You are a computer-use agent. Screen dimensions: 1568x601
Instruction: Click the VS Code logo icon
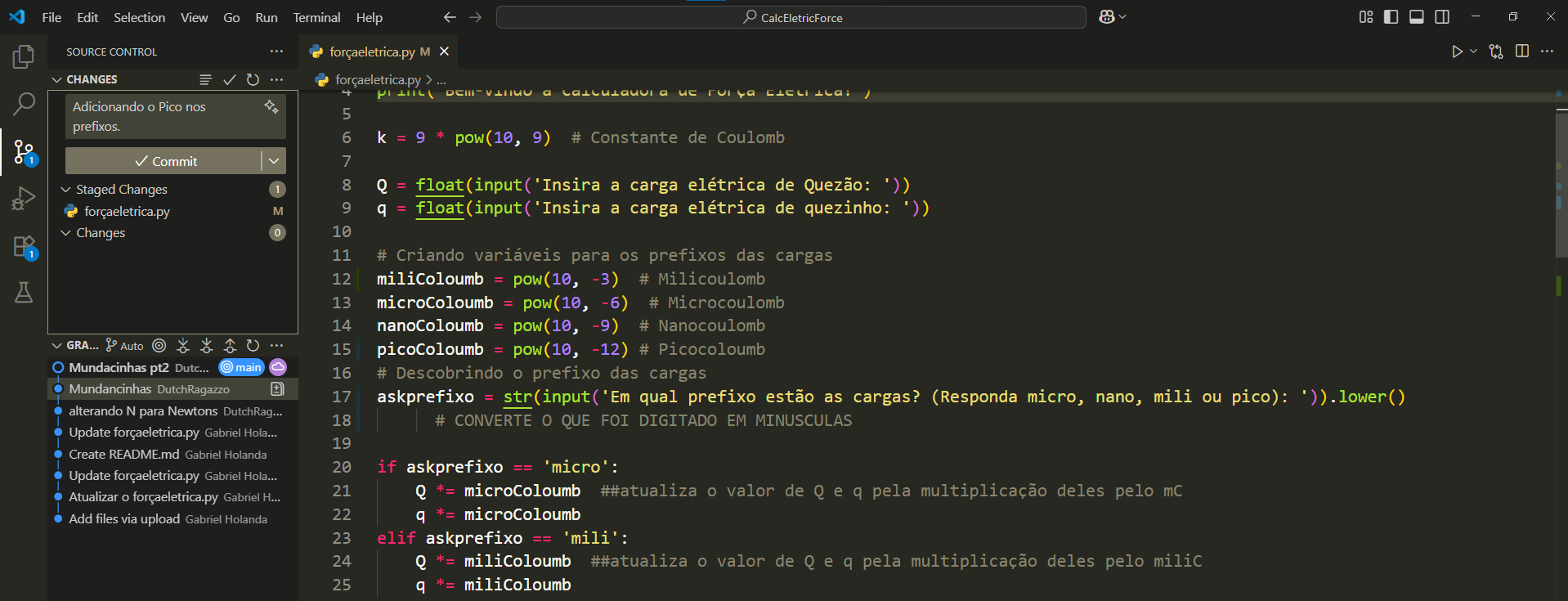click(17, 16)
